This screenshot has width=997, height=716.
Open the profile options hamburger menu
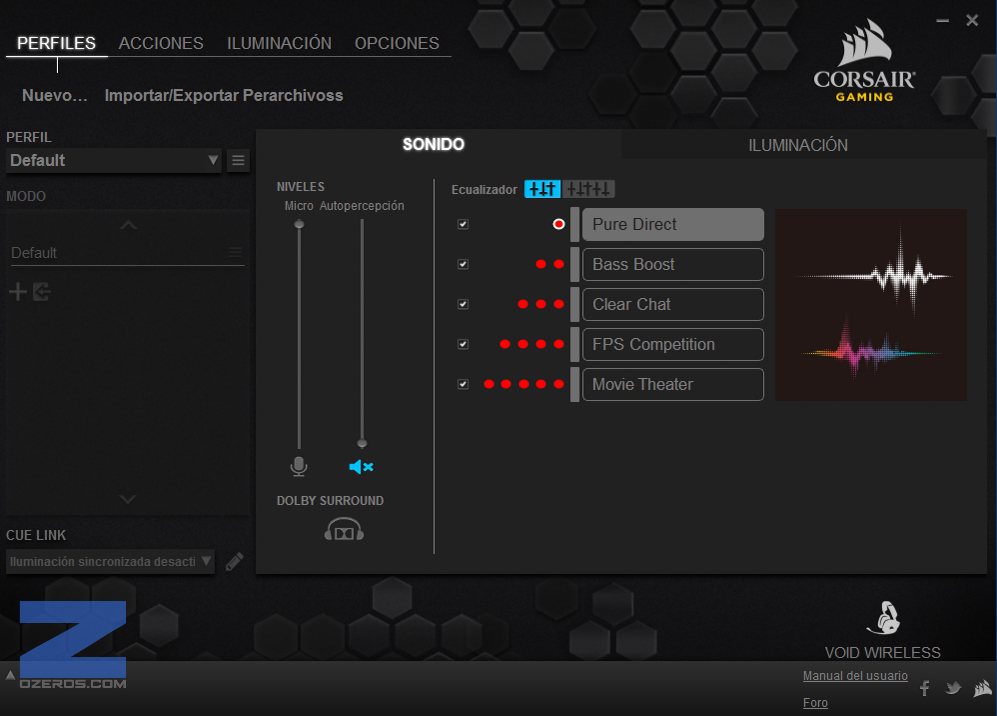(x=238, y=160)
